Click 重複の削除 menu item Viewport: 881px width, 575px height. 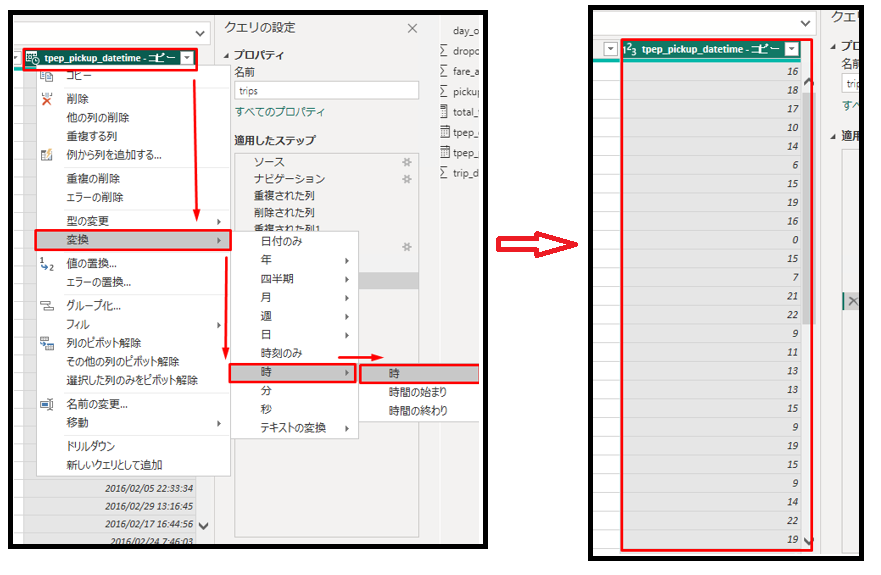click(93, 179)
